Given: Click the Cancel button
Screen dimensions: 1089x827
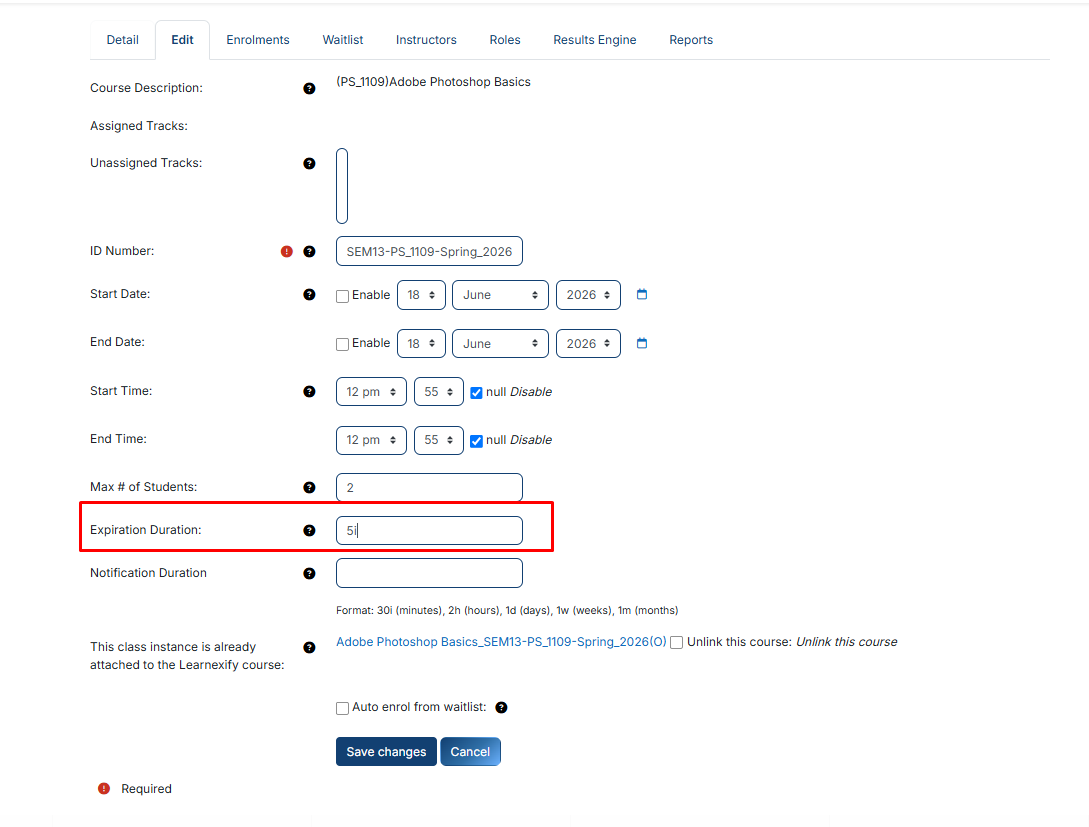Looking at the screenshot, I should click(x=470, y=752).
